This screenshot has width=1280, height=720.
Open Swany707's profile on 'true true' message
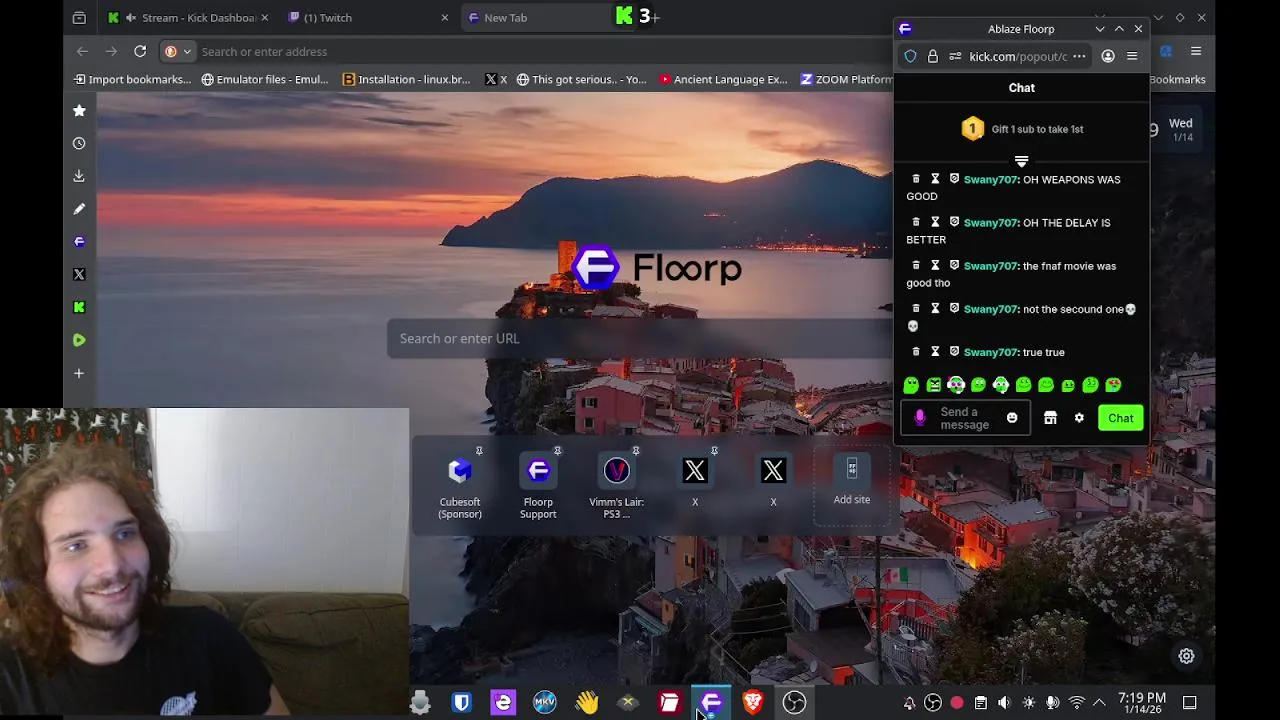tap(990, 352)
